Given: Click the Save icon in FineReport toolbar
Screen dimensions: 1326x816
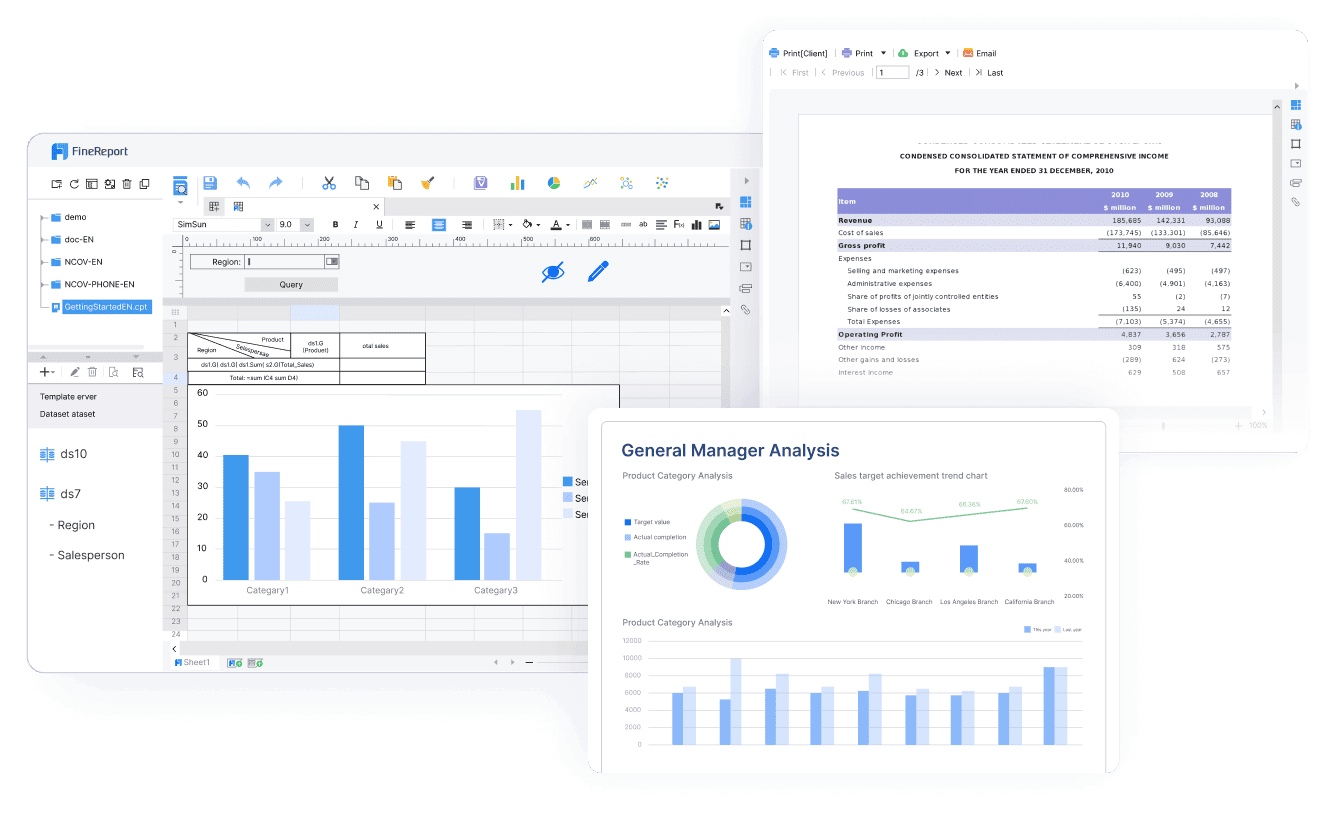Looking at the screenshot, I should [x=210, y=183].
